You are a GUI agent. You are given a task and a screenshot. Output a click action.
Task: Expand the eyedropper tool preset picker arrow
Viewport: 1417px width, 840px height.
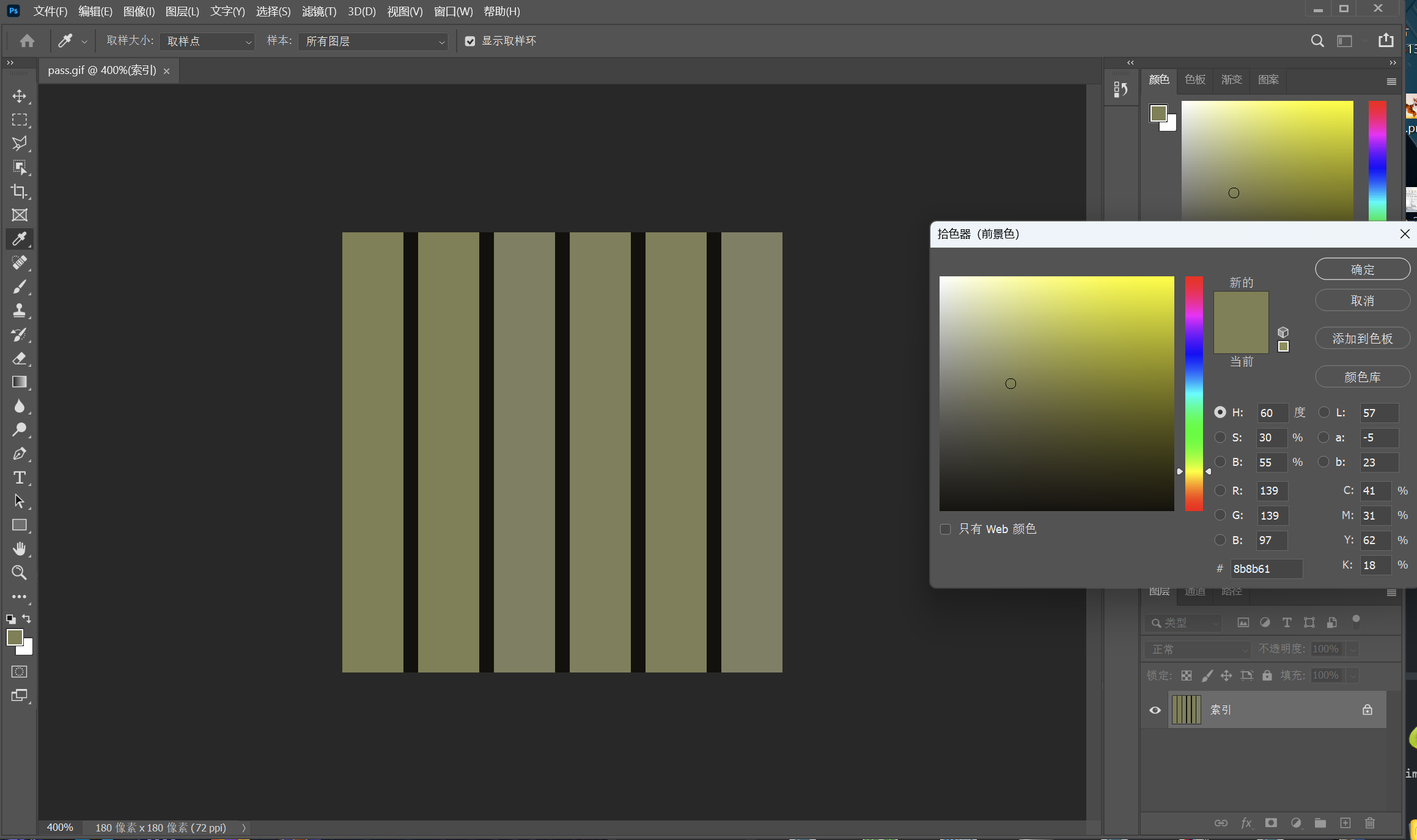pyautogui.click(x=84, y=42)
